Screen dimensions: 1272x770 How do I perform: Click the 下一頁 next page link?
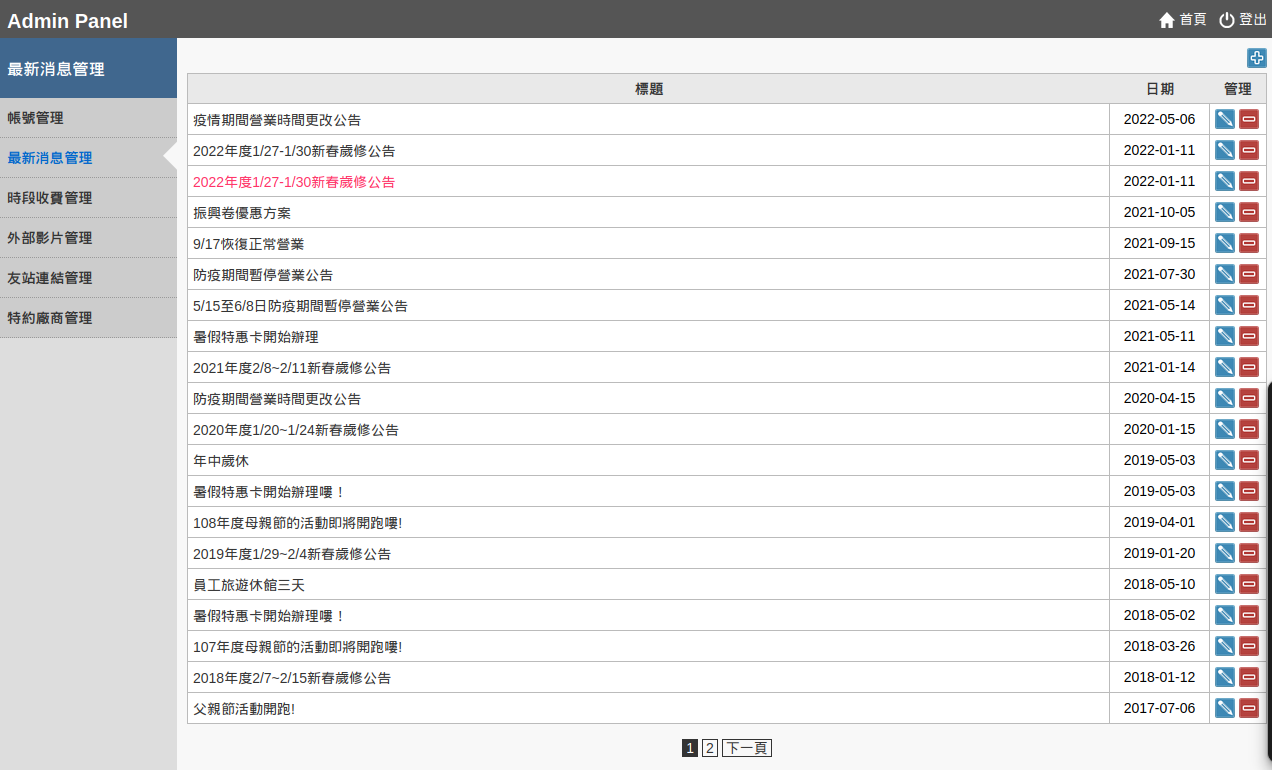pyautogui.click(x=747, y=748)
